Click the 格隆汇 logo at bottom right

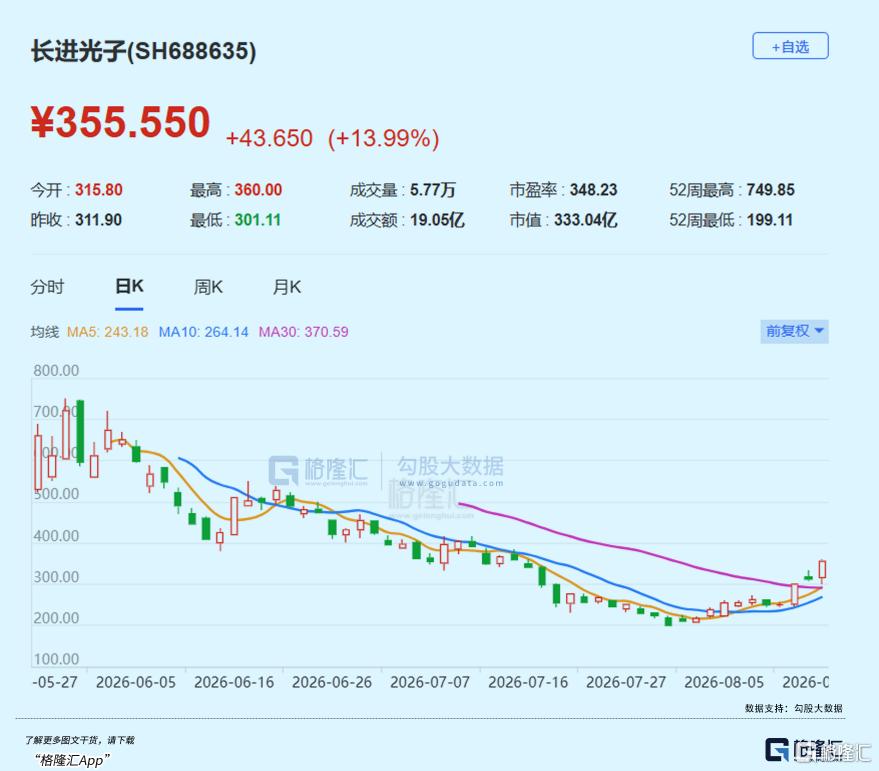coord(817,750)
